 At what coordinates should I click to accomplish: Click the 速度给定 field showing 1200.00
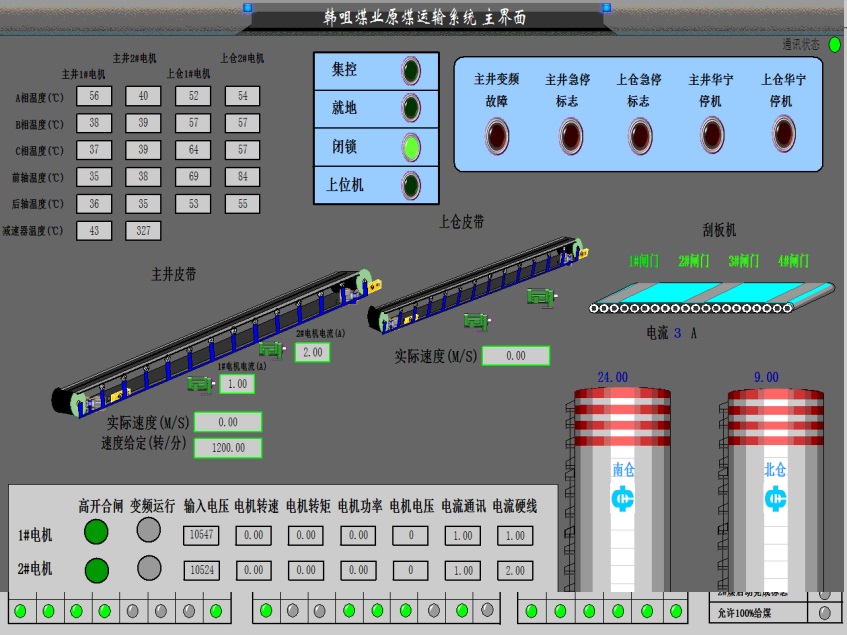click(228, 448)
